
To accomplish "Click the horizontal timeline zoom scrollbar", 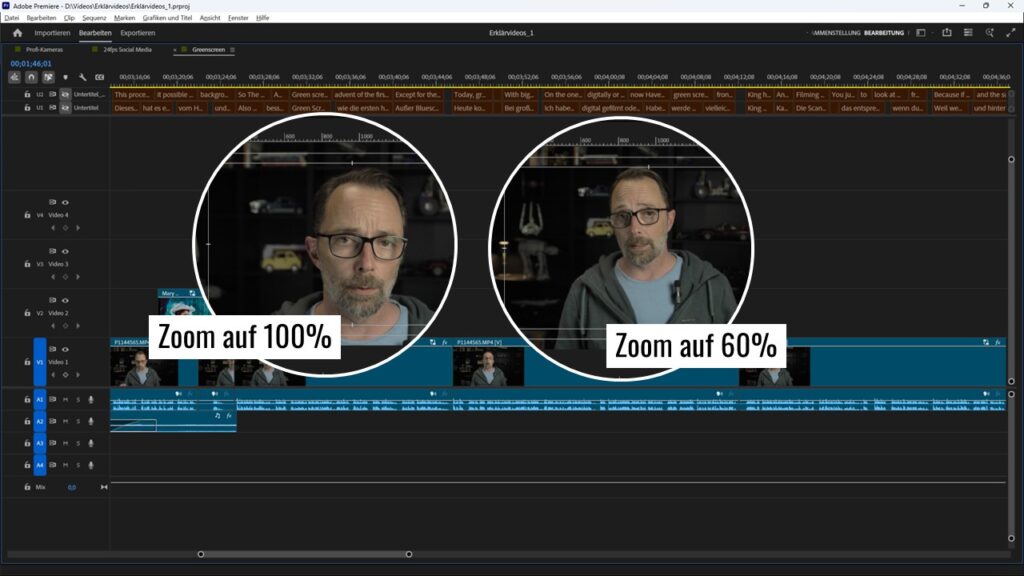I will 305,554.
